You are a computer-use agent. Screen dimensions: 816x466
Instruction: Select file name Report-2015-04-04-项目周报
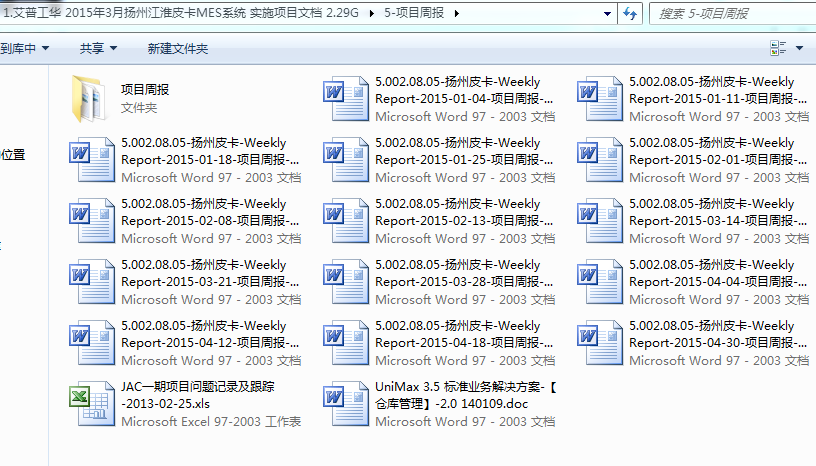(718, 273)
